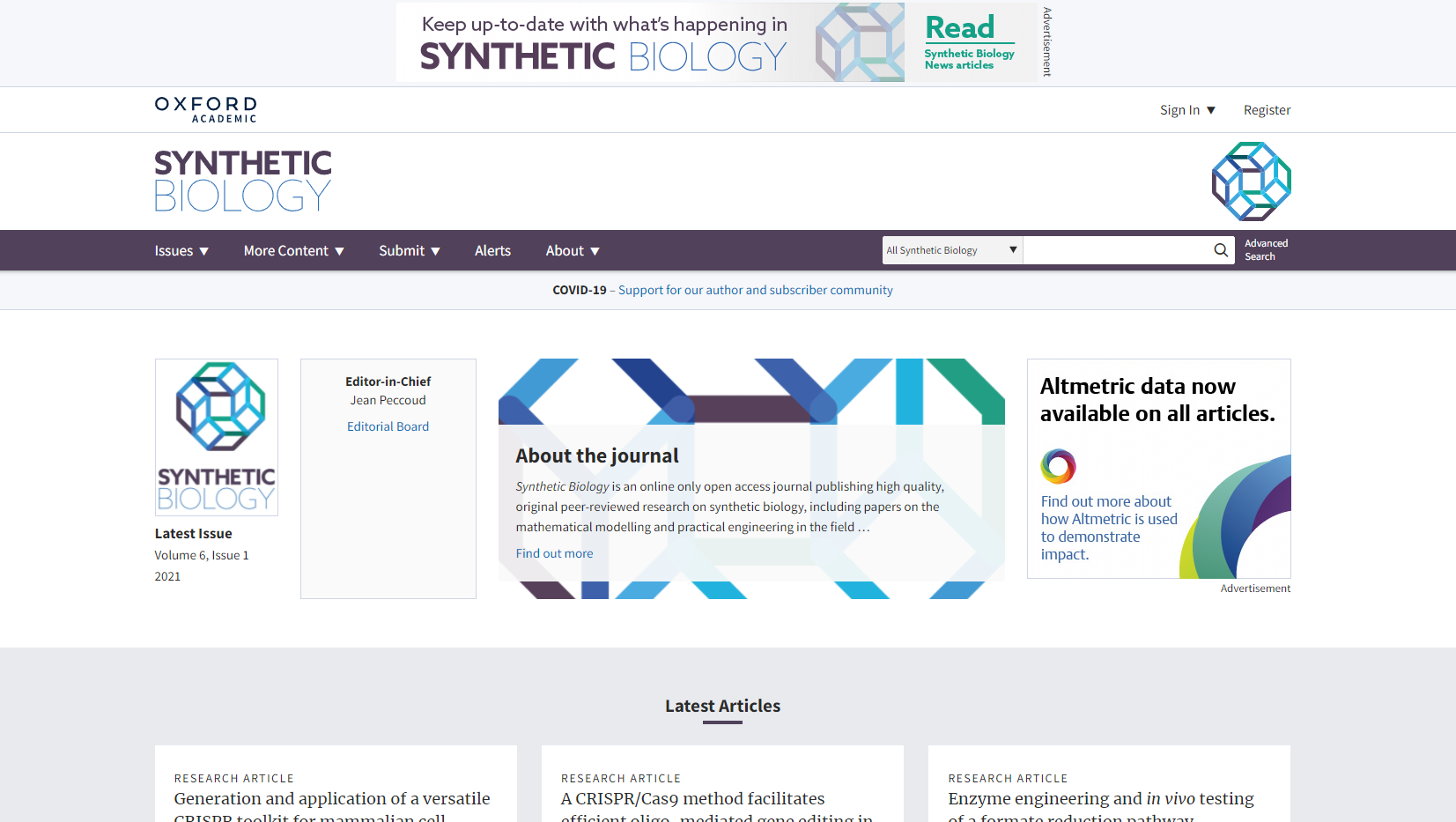Viewport: 1456px width, 822px height.
Task: Click the Latest Issue label
Action: coord(194,533)
